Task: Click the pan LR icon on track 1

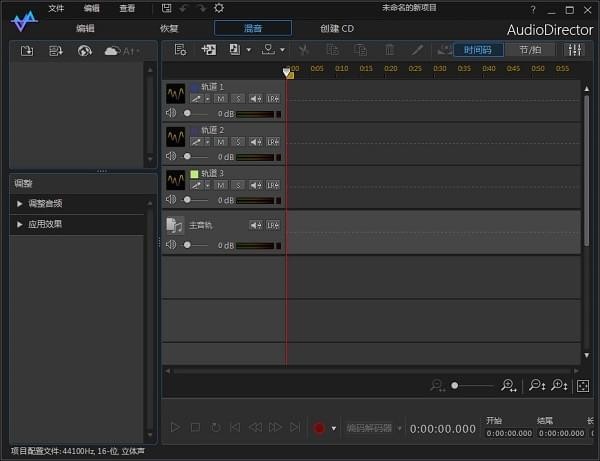Action: tap(273, 98)
